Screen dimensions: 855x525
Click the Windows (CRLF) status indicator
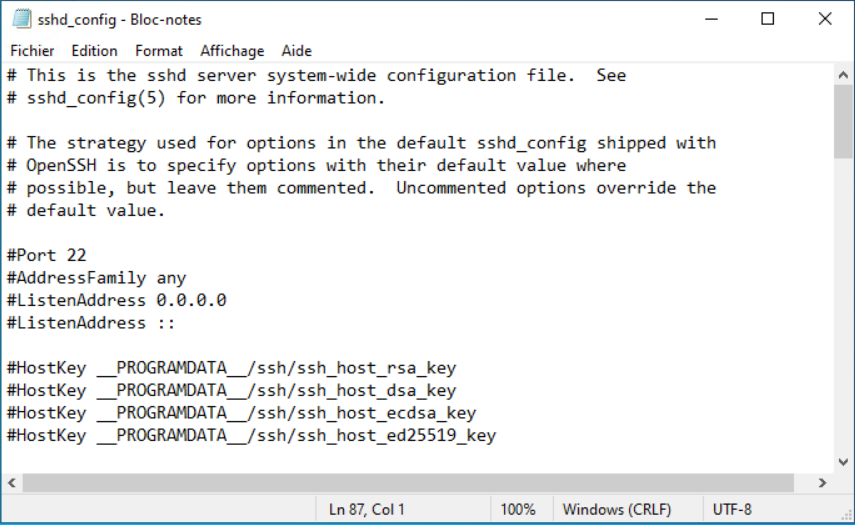click(x=616, y=509)
